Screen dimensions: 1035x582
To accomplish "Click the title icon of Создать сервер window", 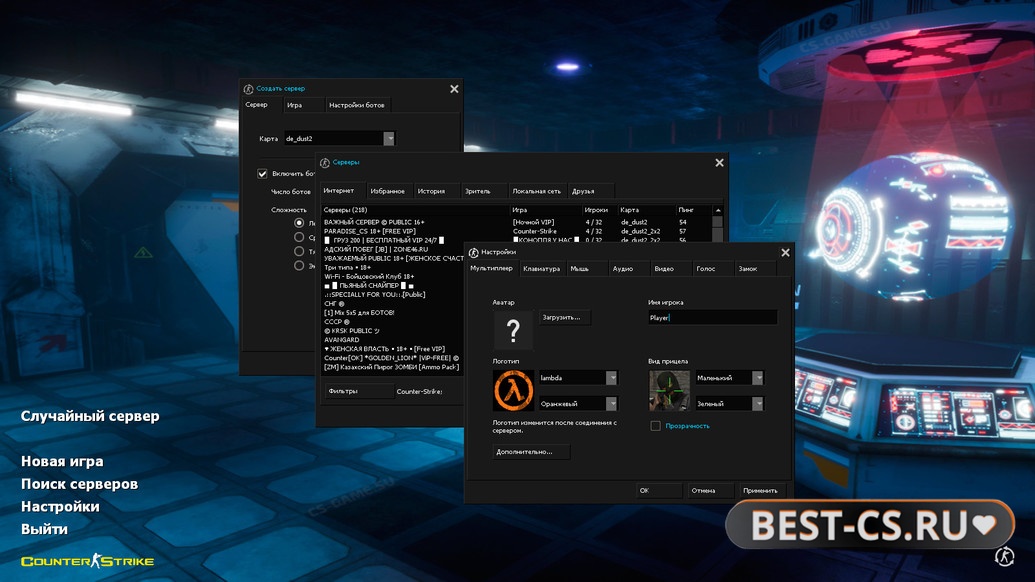I will [248, 88].
